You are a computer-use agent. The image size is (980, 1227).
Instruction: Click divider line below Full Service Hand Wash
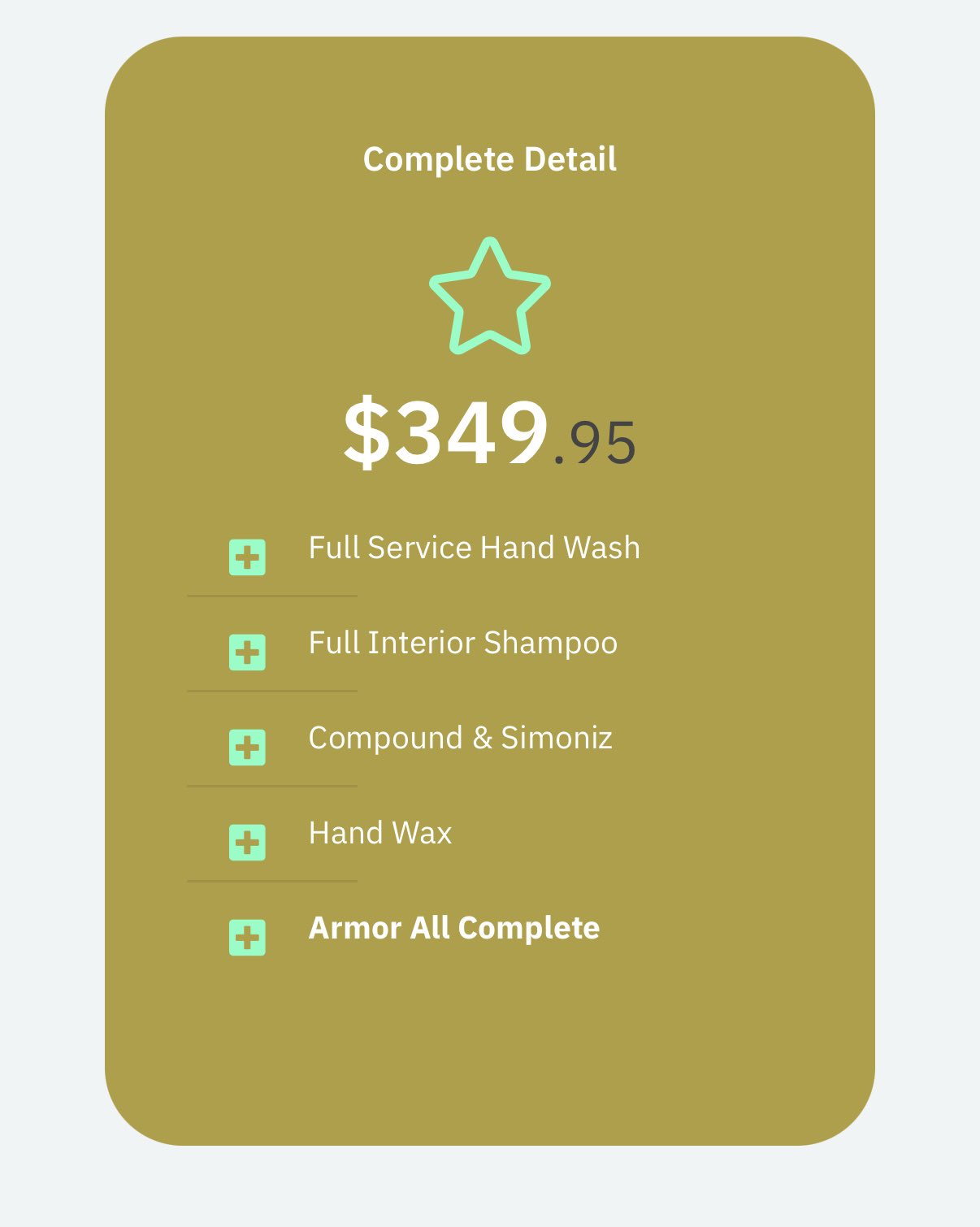[272, 596]
